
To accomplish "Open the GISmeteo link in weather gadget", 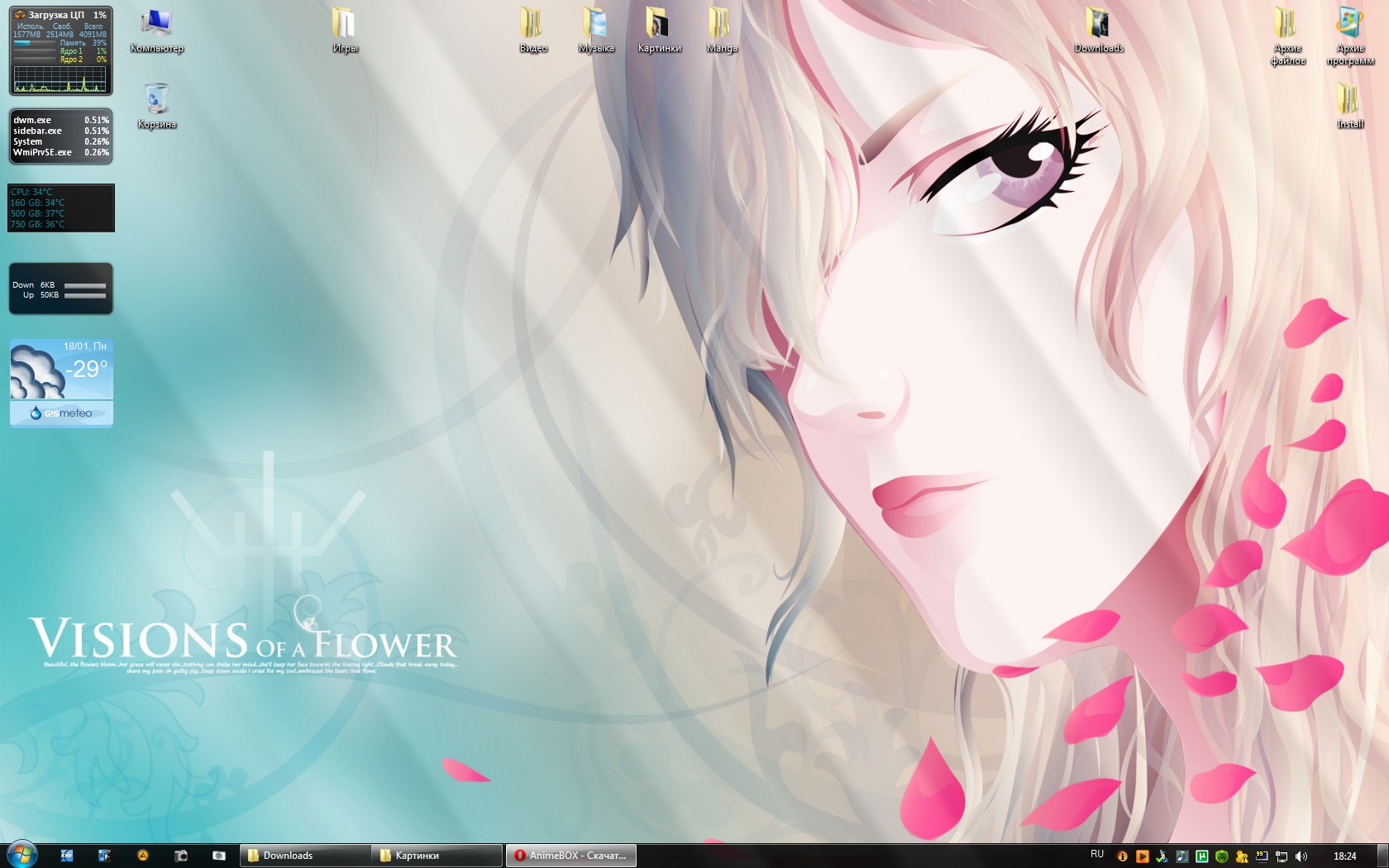I will [61, 413].
